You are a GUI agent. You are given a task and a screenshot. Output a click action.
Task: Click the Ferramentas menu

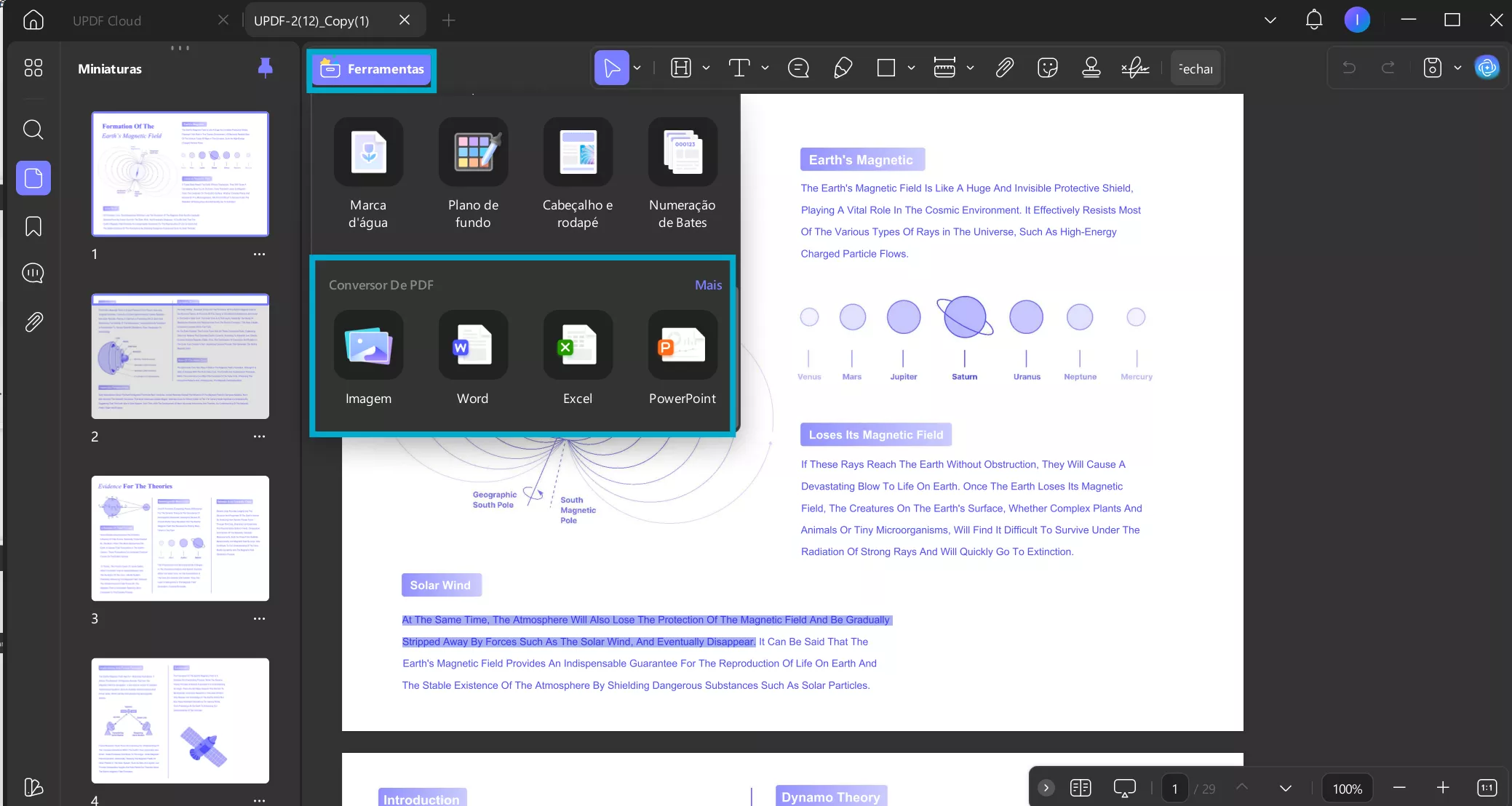click(373, 69)
